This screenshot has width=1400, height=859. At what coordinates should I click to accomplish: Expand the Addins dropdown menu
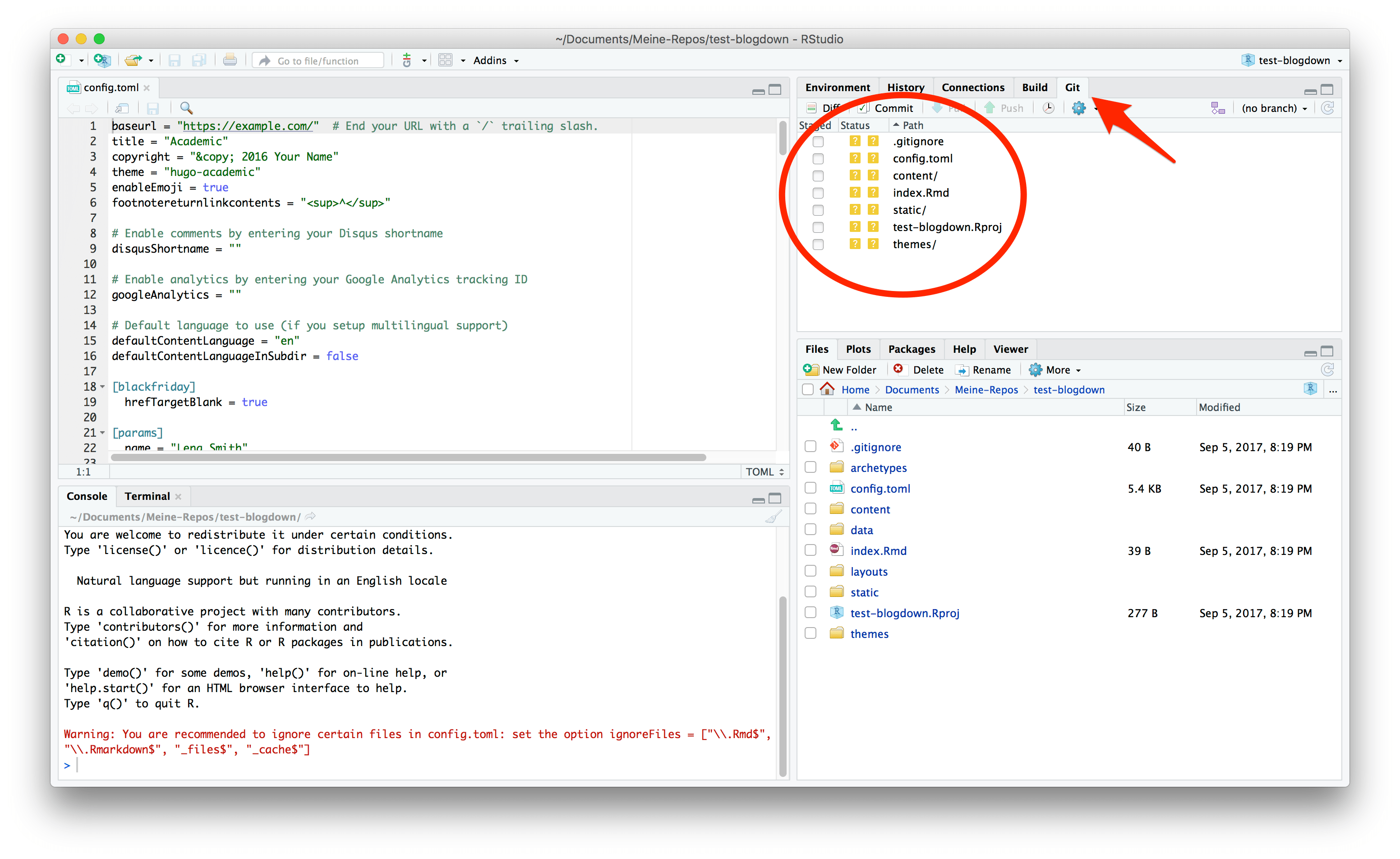click(495, 60)
